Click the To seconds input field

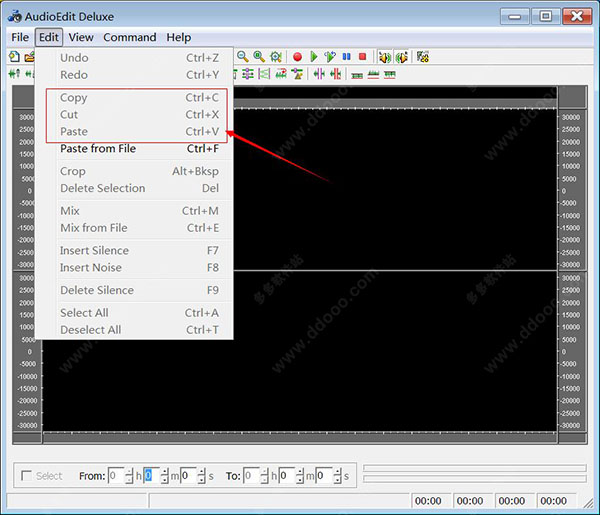pyautogui.click(x=324, y=476)
